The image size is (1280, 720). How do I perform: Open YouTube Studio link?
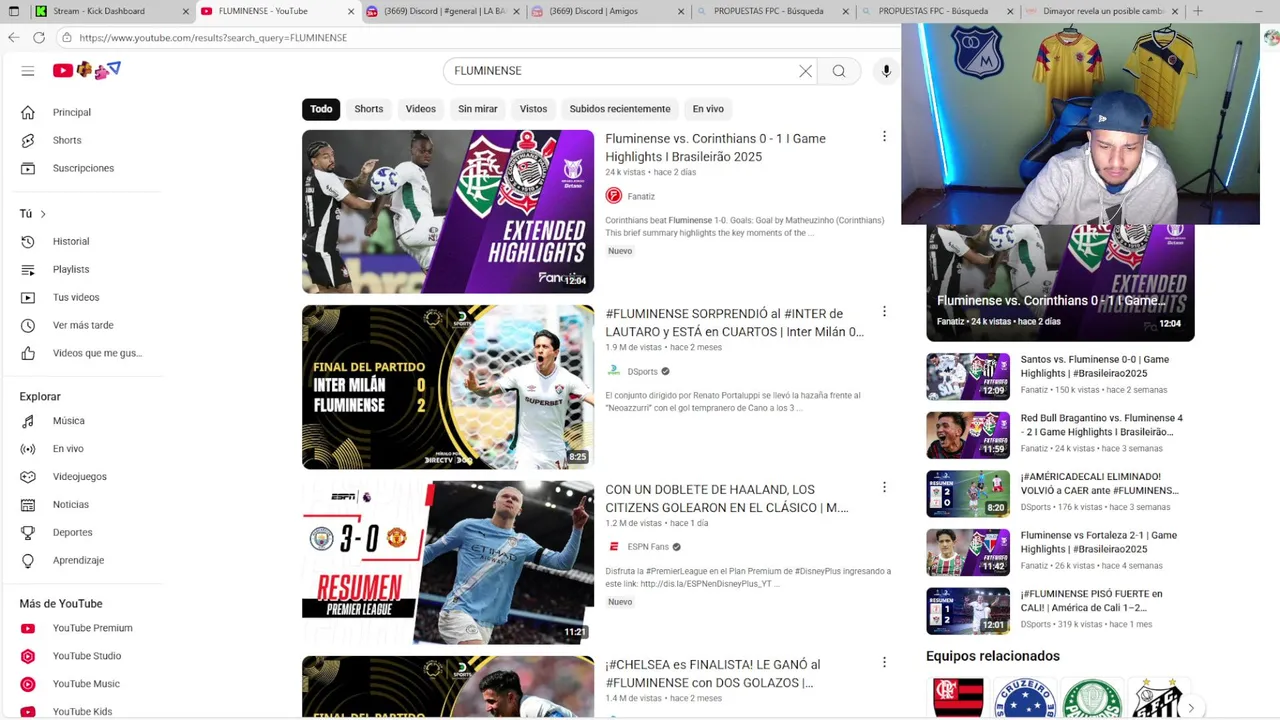coord(85,656)
